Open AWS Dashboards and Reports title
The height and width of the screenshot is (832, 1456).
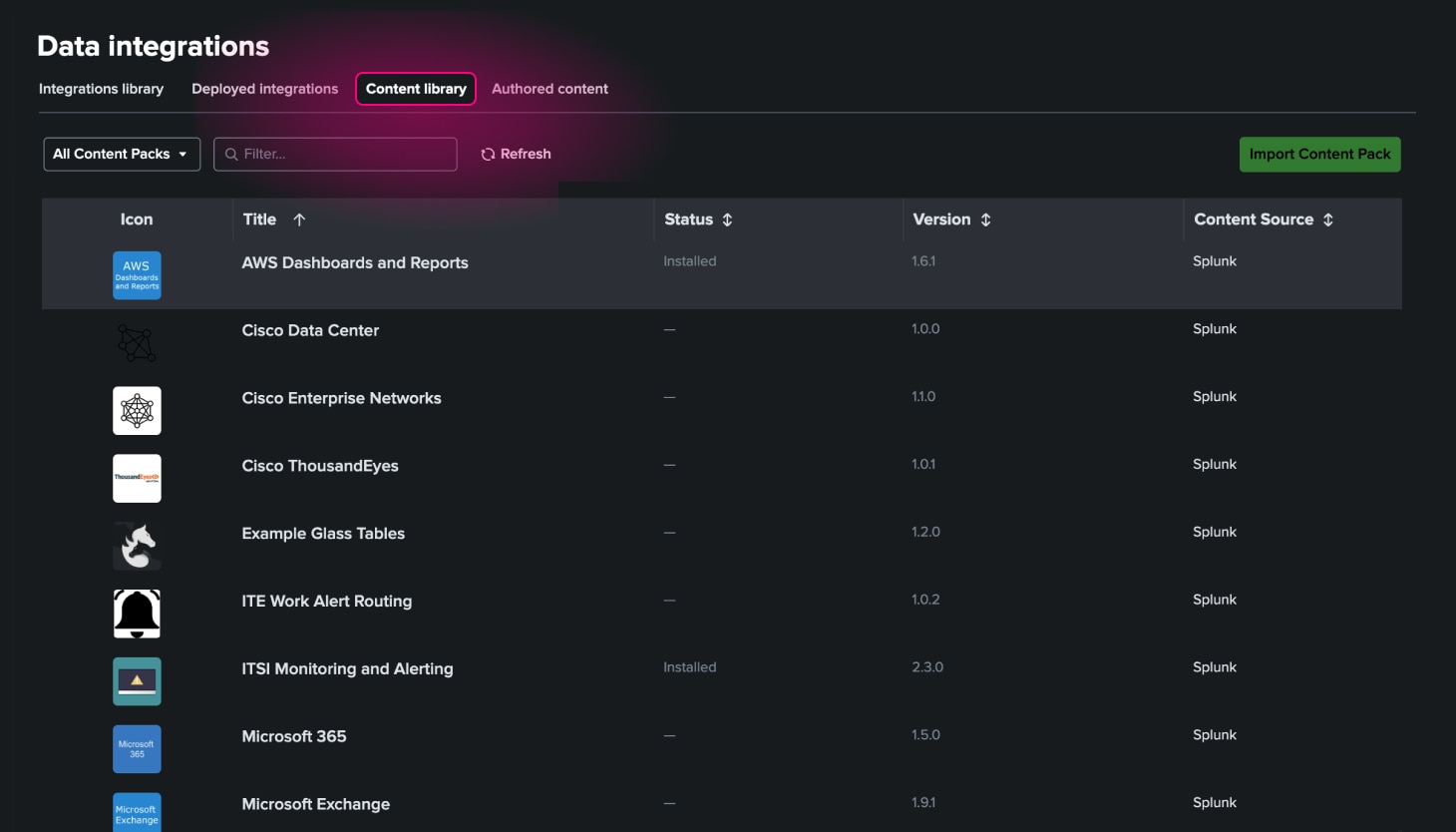point(355,263)
